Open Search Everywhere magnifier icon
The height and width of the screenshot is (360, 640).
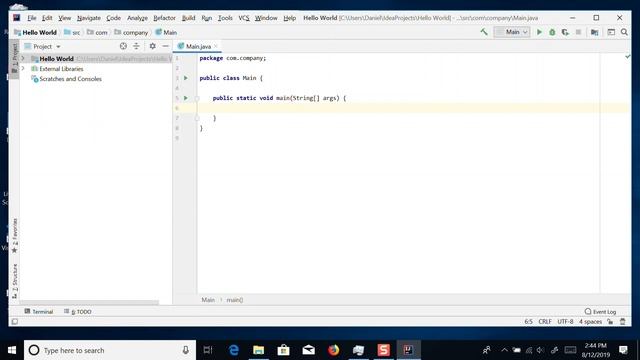tap(624, 32)
